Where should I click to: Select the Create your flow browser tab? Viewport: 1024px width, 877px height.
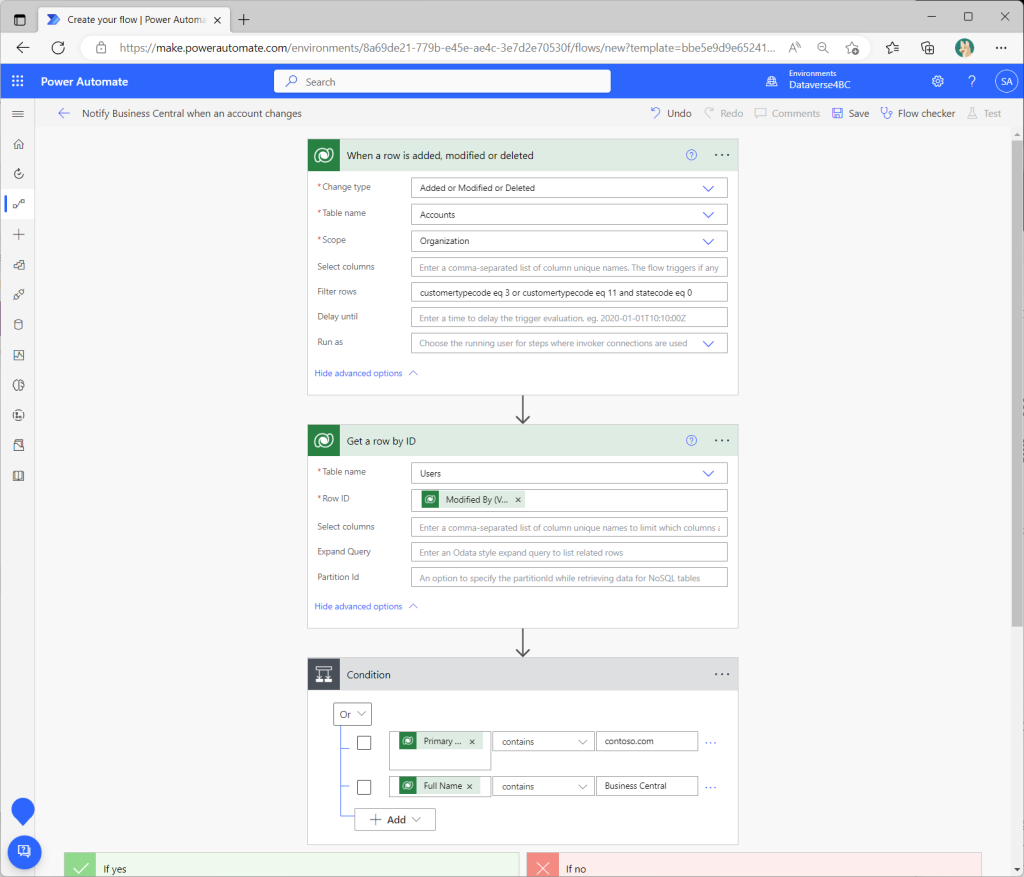134,20
